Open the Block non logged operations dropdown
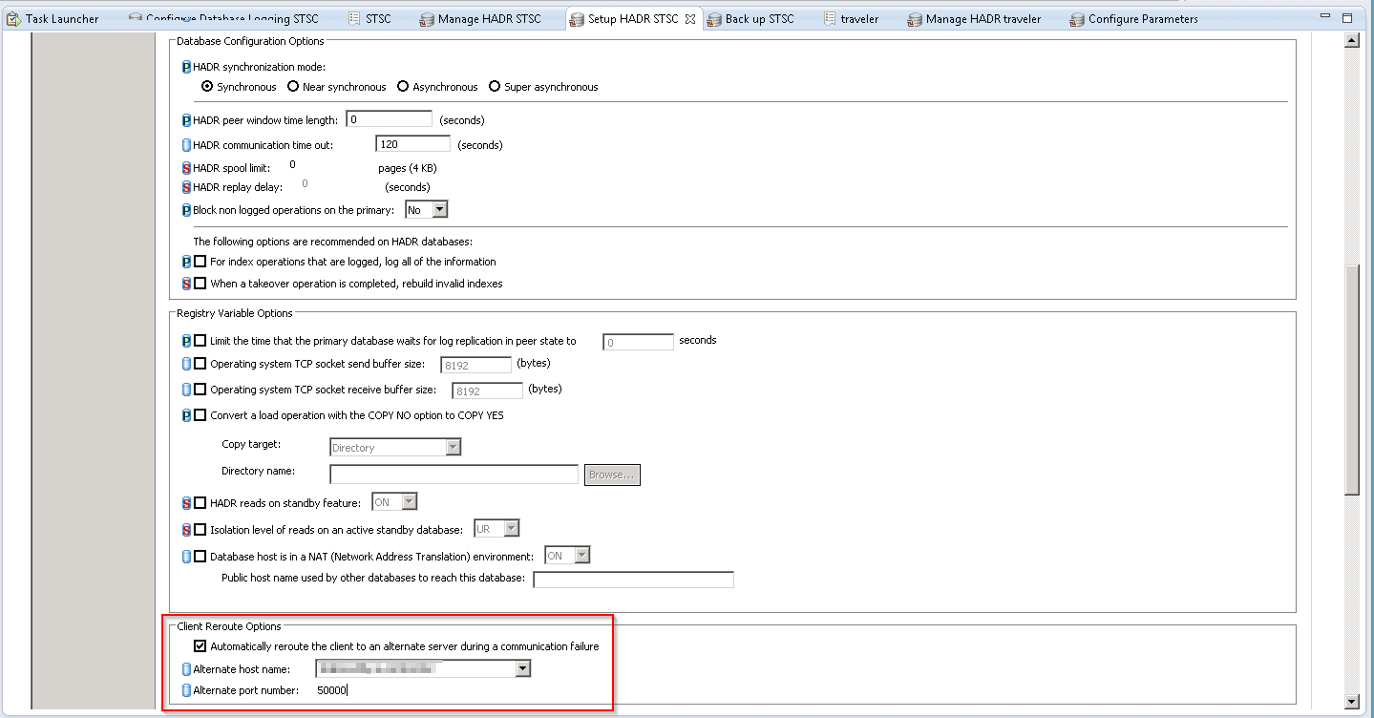This screenshot has height=718, width=1374. 438,210
